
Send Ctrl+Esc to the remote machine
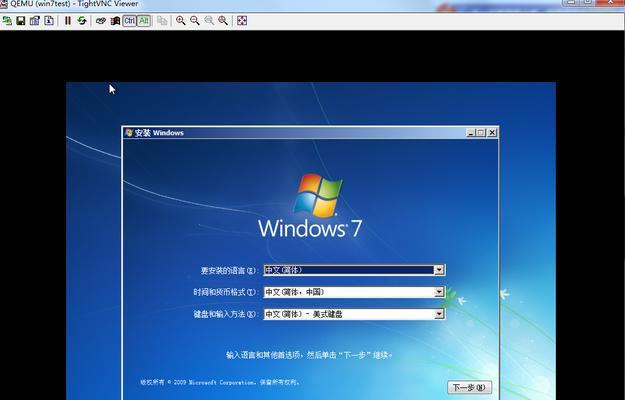(115, 21)
